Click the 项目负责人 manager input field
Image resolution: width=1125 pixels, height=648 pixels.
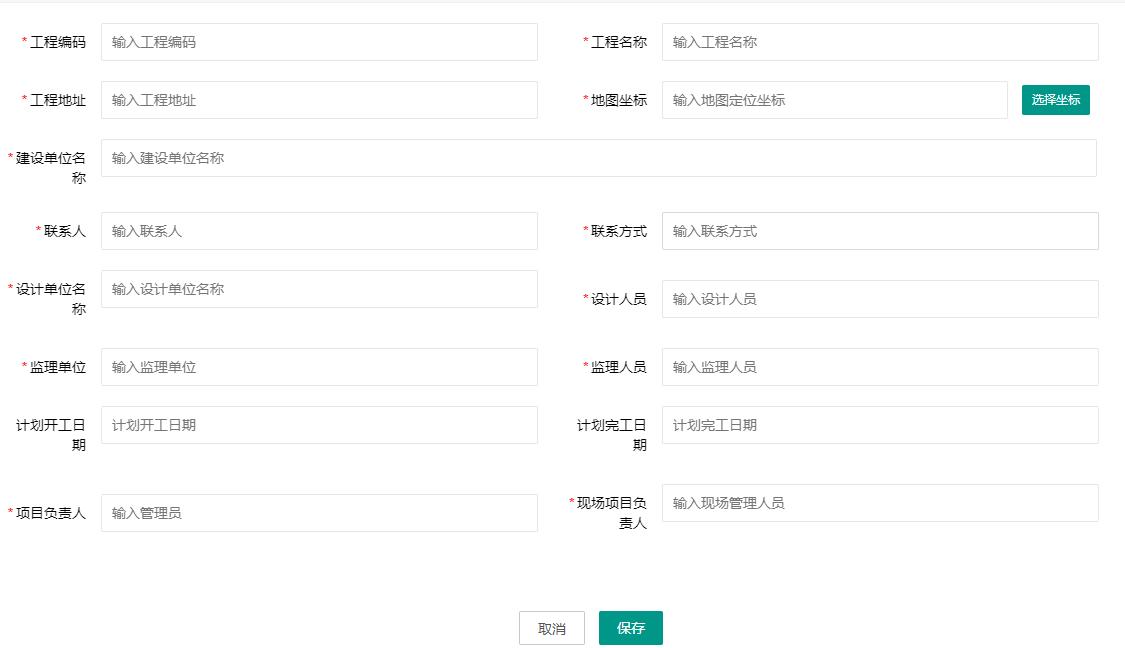point(318,513)
